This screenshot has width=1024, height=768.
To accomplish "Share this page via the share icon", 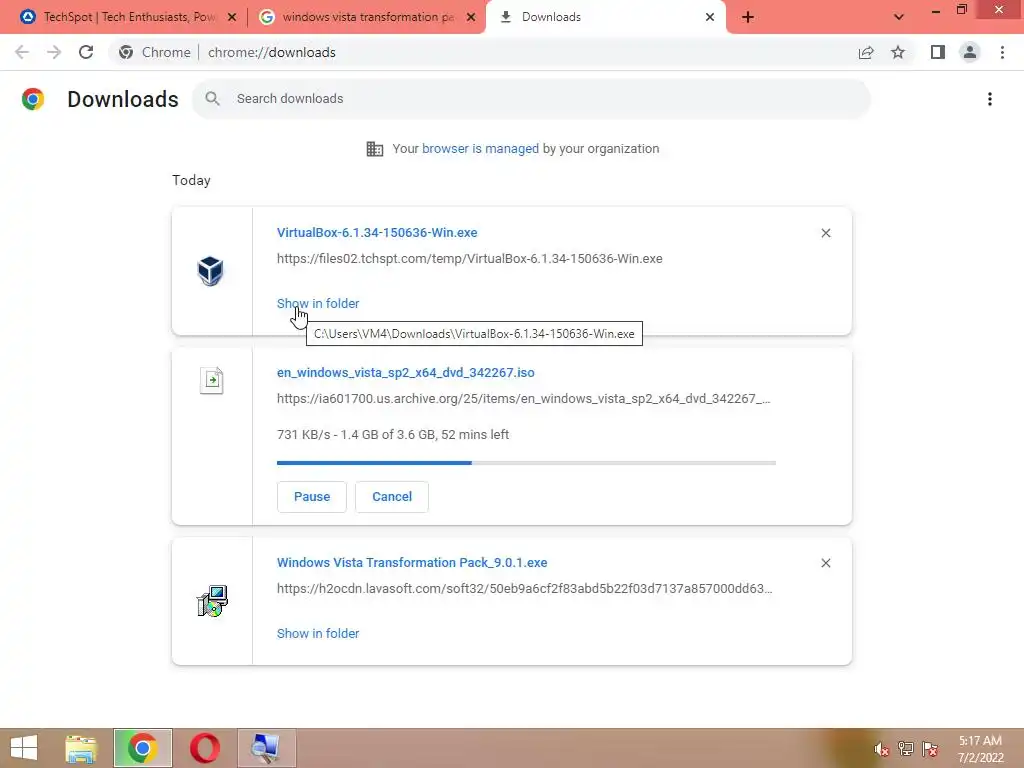I will click(x=866, y=52).
